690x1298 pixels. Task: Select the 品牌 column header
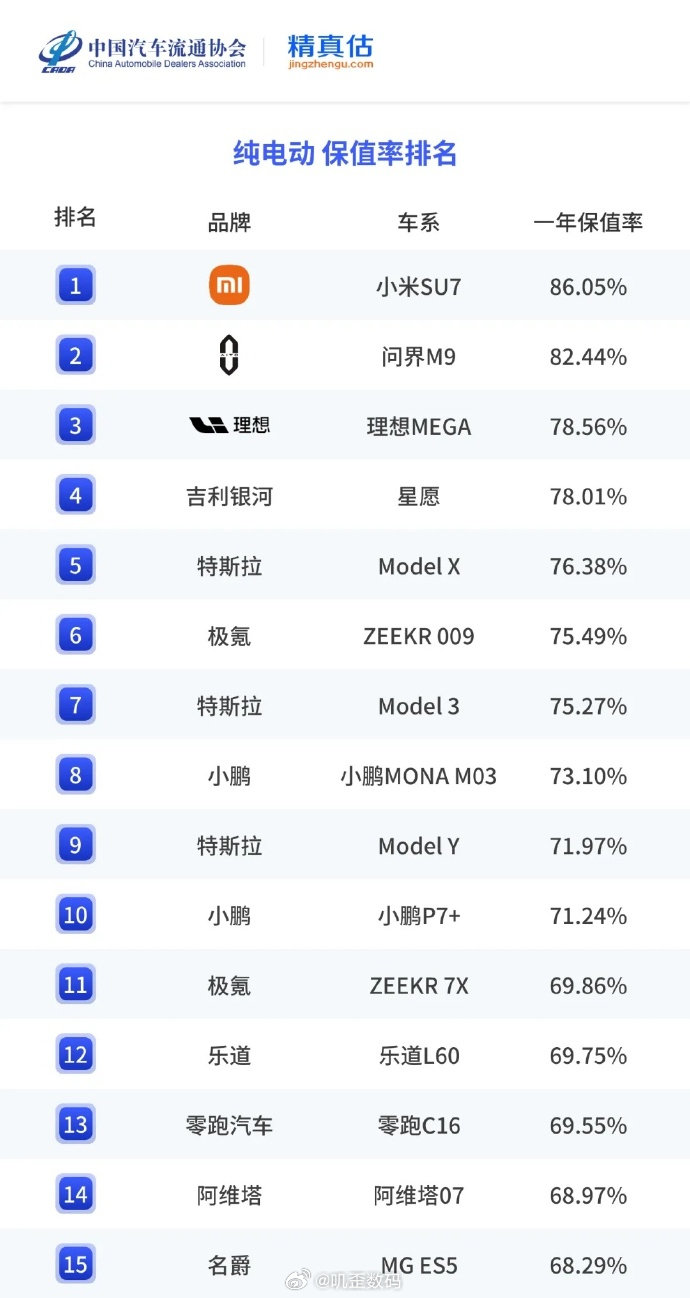(x=229, y=222)
